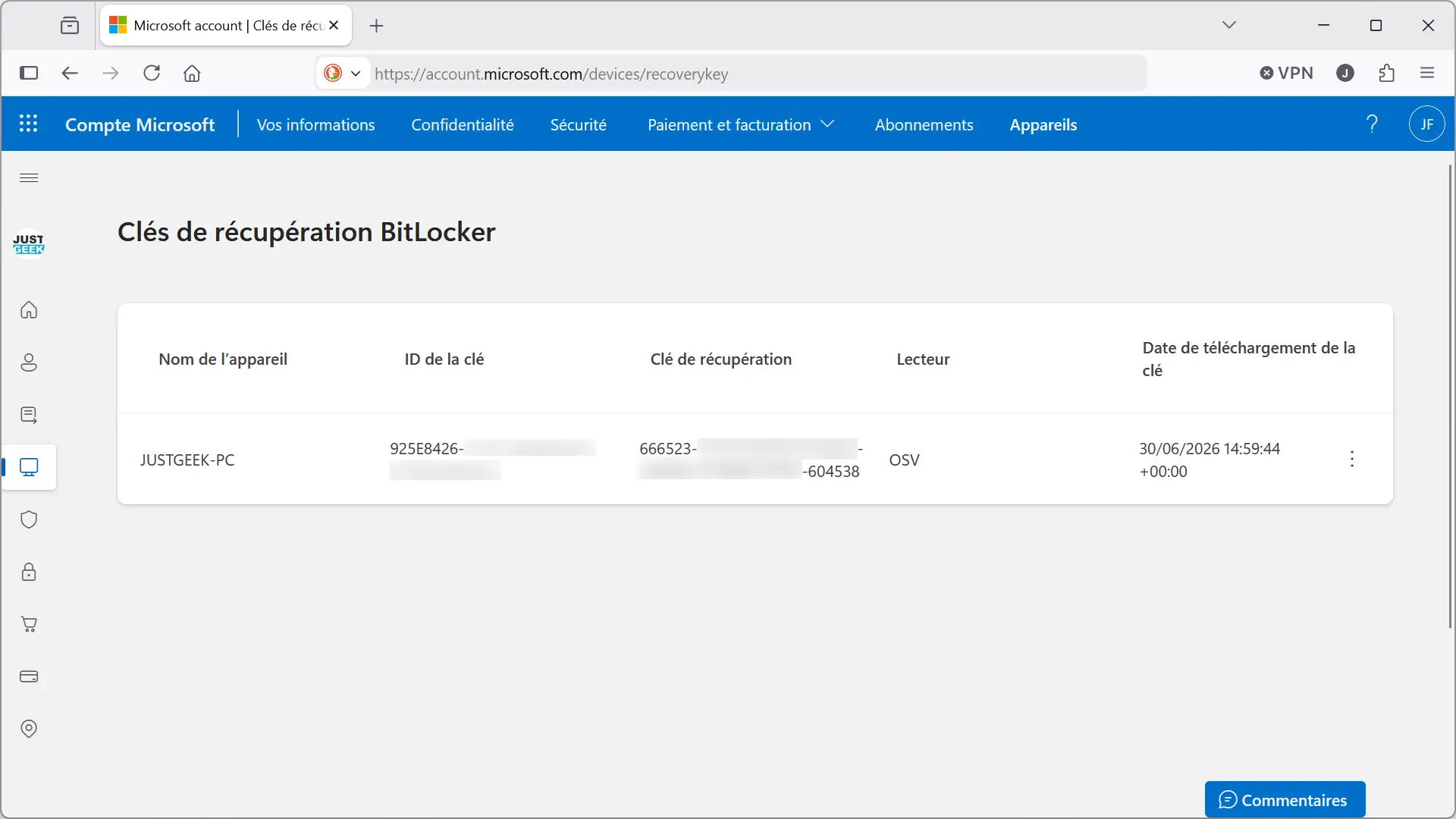Click the OSV drive cell

(904, 460)
